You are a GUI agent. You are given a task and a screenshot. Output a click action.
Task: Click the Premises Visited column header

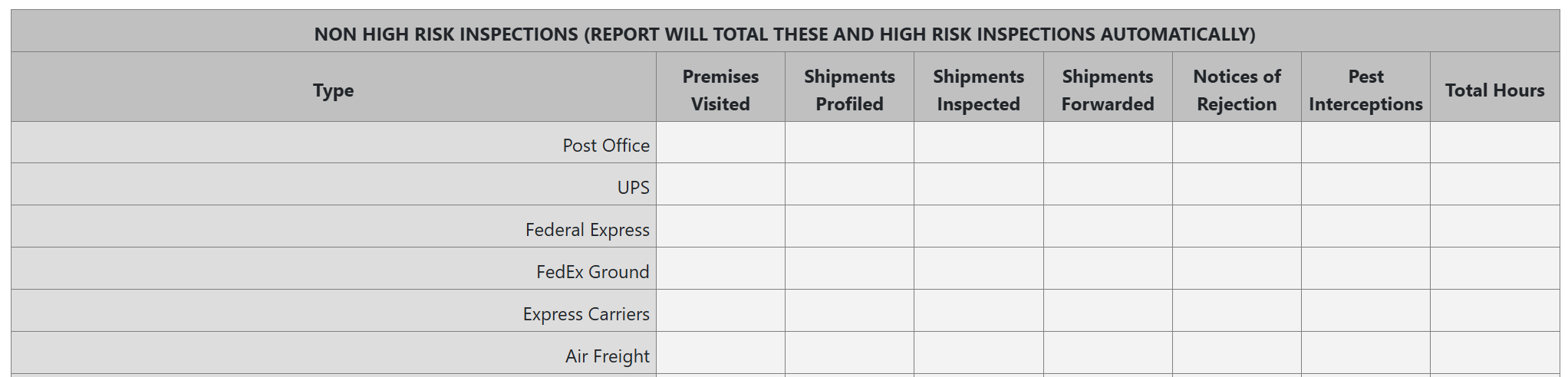click(x=720, y=90)
